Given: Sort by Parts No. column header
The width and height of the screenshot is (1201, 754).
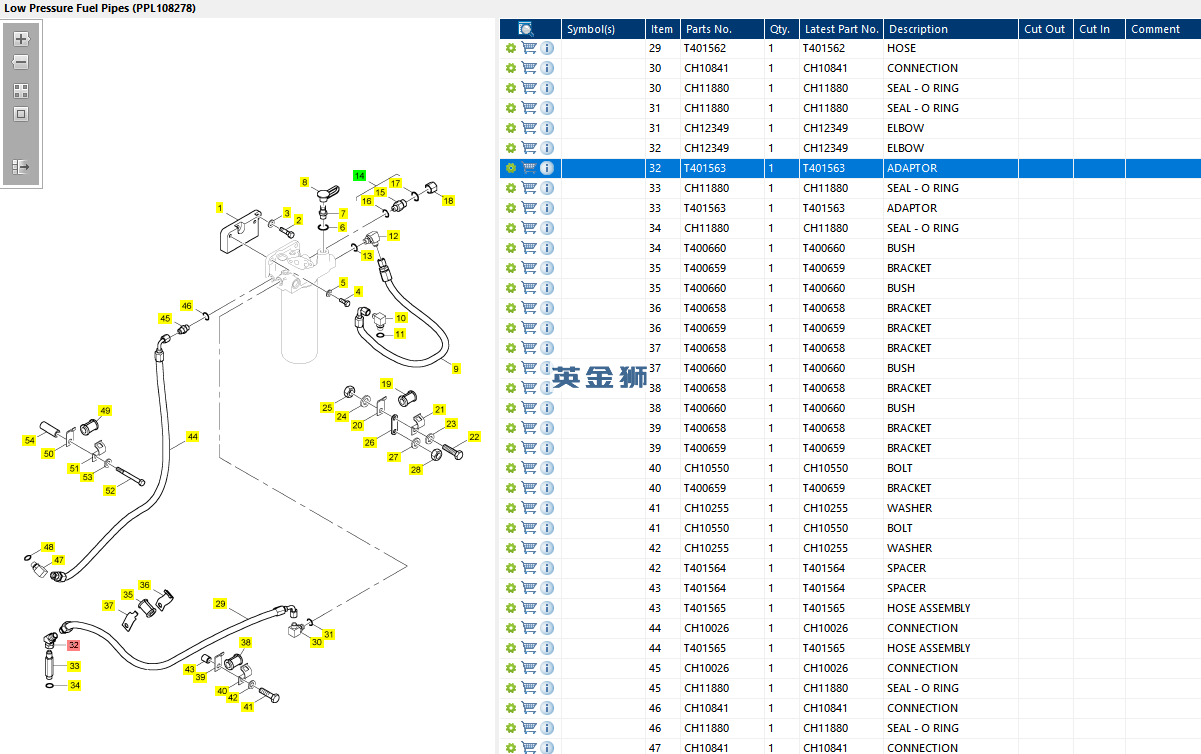Looking at the screenshot, I should pyautogui.click(x=722, y=29).
